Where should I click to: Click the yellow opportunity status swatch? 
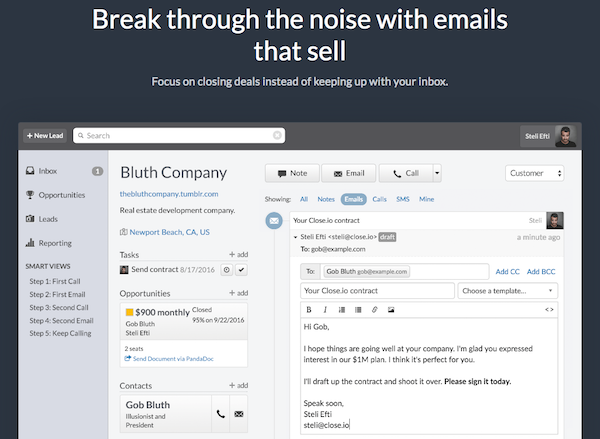[x=127, y=313]
